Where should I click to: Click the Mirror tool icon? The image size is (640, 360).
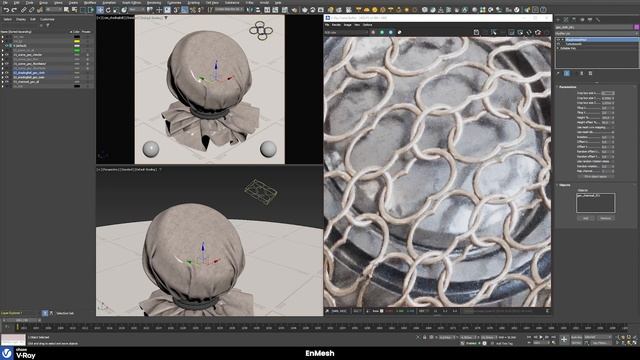coord(250,10)
